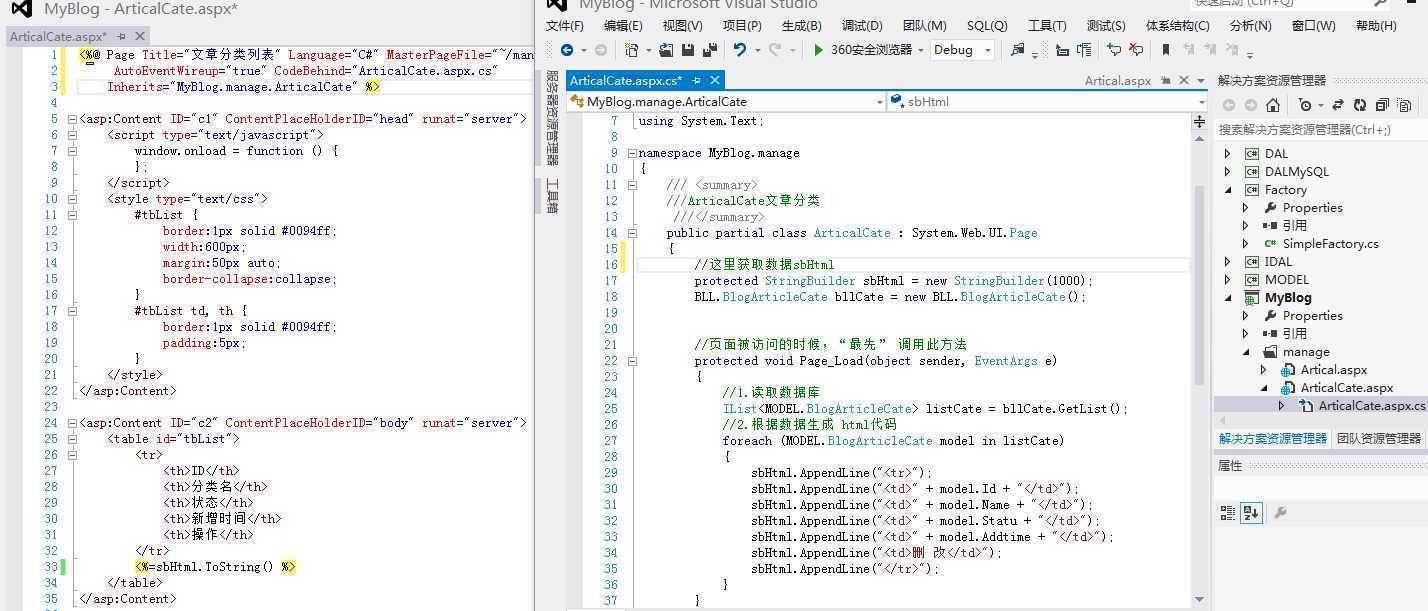This screenshot has width=1428, height=611.
Task: Click the Comment Selection toolbar icon
Action: 1114,50
